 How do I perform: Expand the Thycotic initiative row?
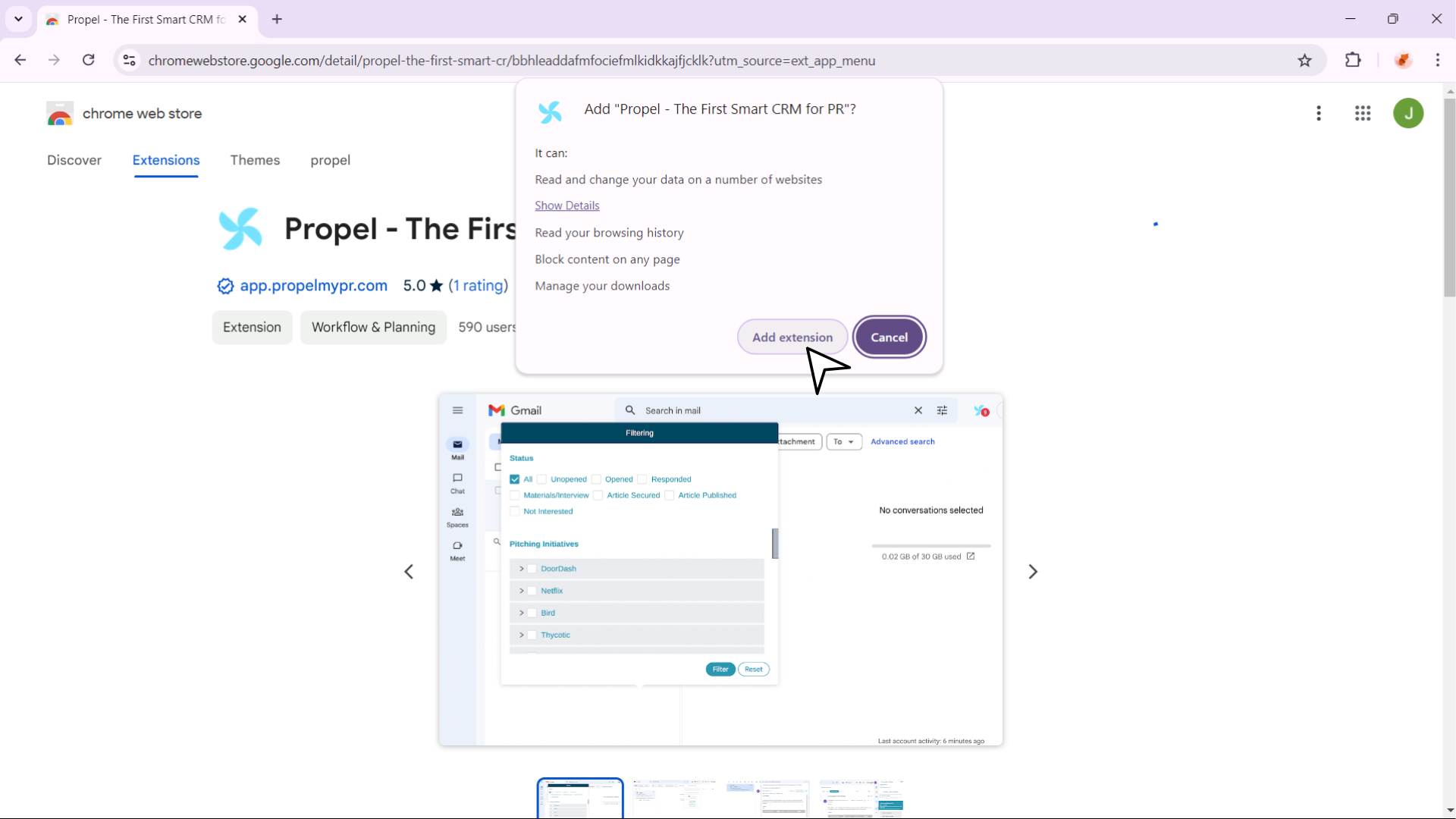point(522,635)
